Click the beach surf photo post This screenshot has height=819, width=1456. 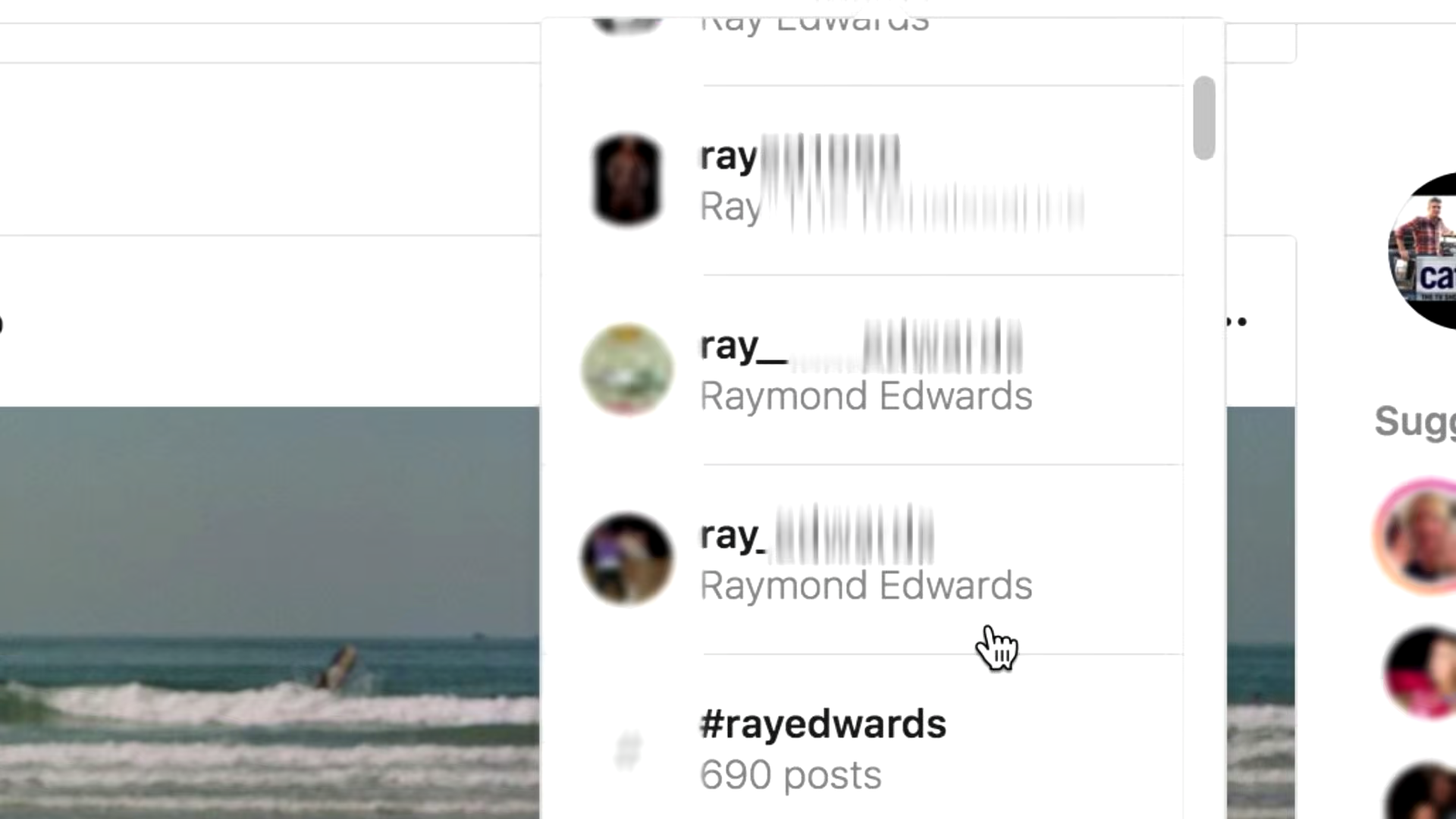pyautogui.click(x=270, y=613)
